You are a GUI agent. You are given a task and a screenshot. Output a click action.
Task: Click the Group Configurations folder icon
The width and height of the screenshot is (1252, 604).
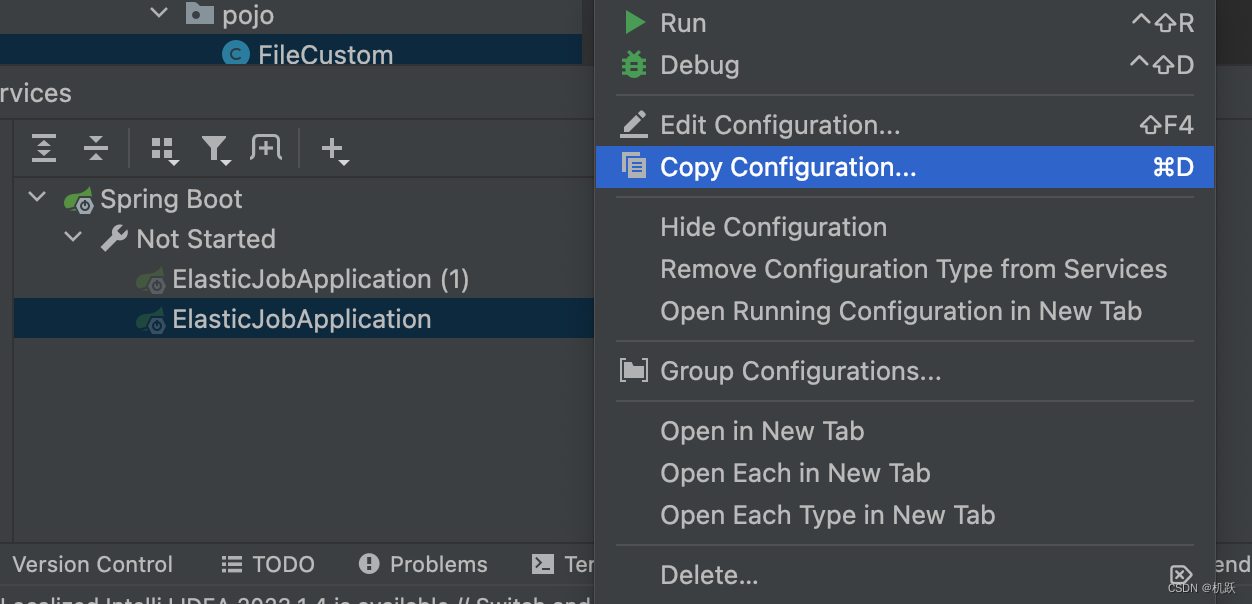[633, 371]
